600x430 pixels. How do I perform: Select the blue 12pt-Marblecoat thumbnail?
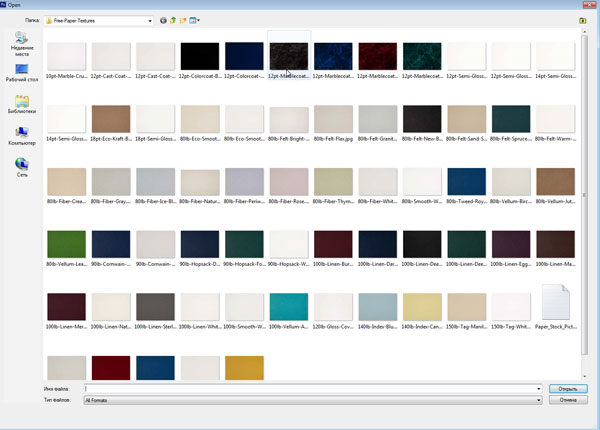click(333, 56)
